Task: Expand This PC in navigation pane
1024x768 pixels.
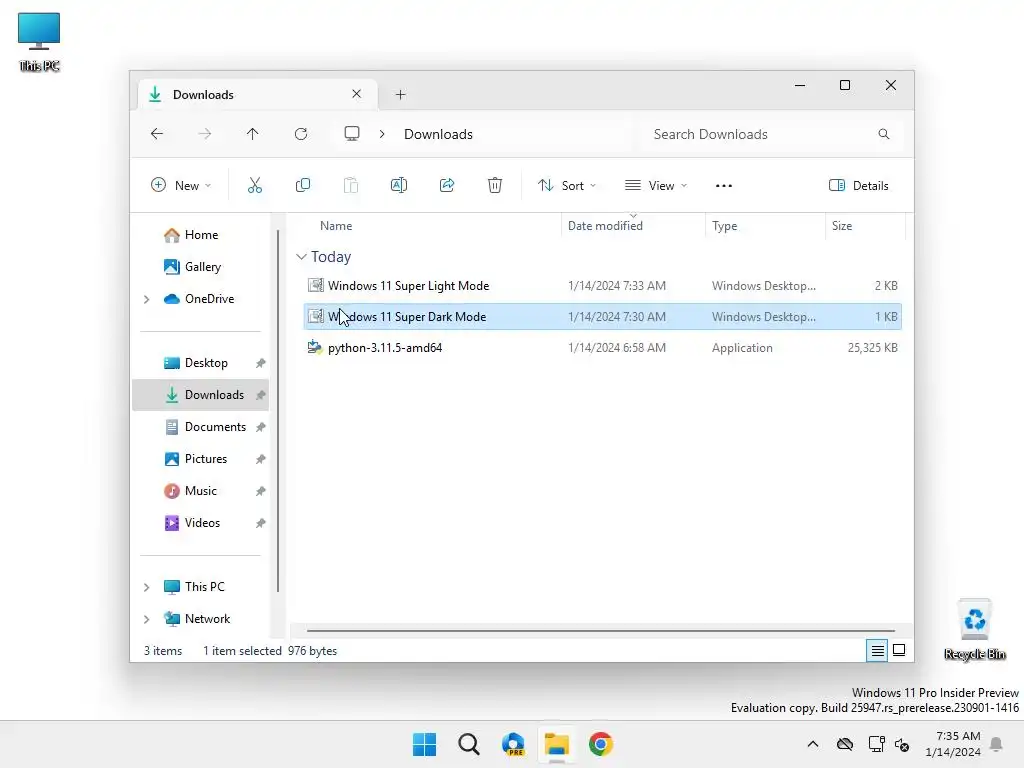Action: click(147, 587)
